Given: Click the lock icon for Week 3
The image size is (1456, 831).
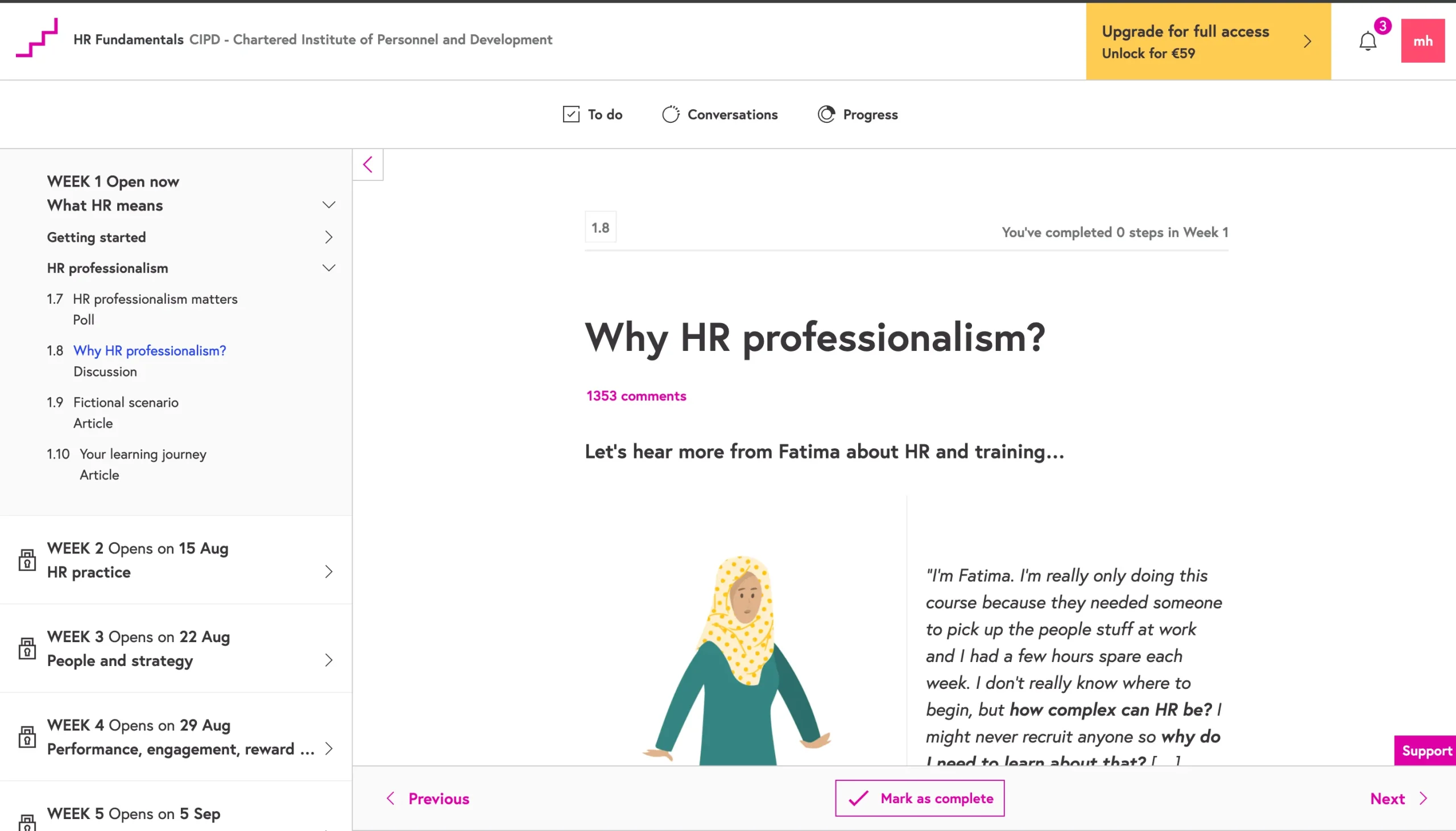Looking at the screenshot, I should [27, 648].
